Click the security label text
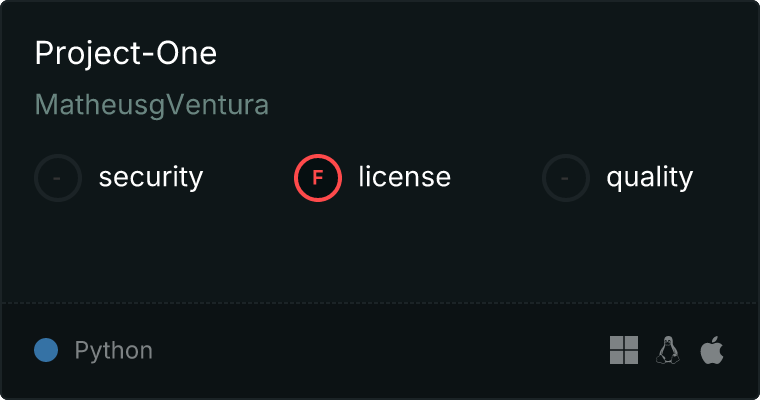 pos(151,177)
